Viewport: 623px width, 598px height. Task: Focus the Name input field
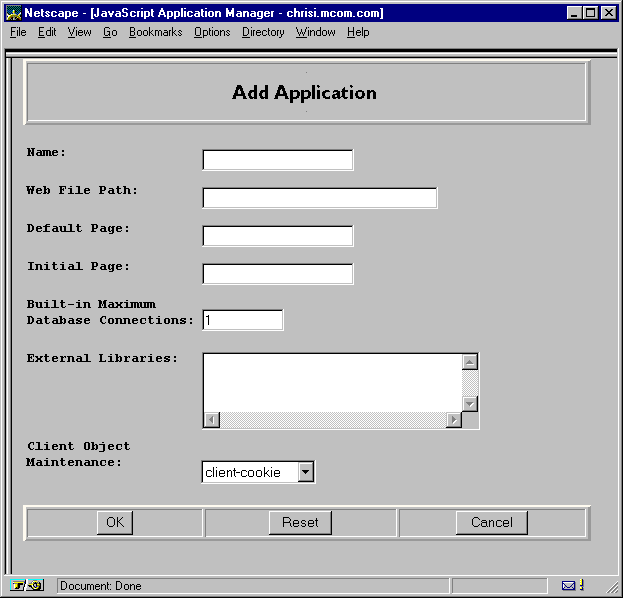click(x=278, y=160)
